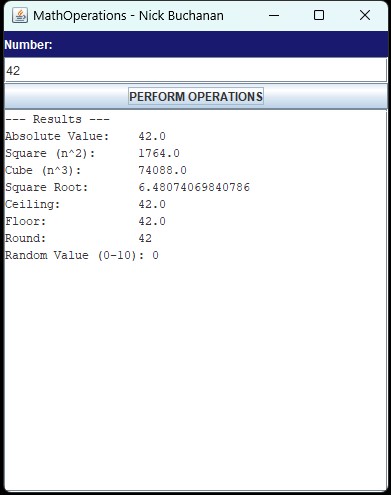Screen dimensions: 391x495
Task: Click the 'Round:' label text
Action: (26, 238)
